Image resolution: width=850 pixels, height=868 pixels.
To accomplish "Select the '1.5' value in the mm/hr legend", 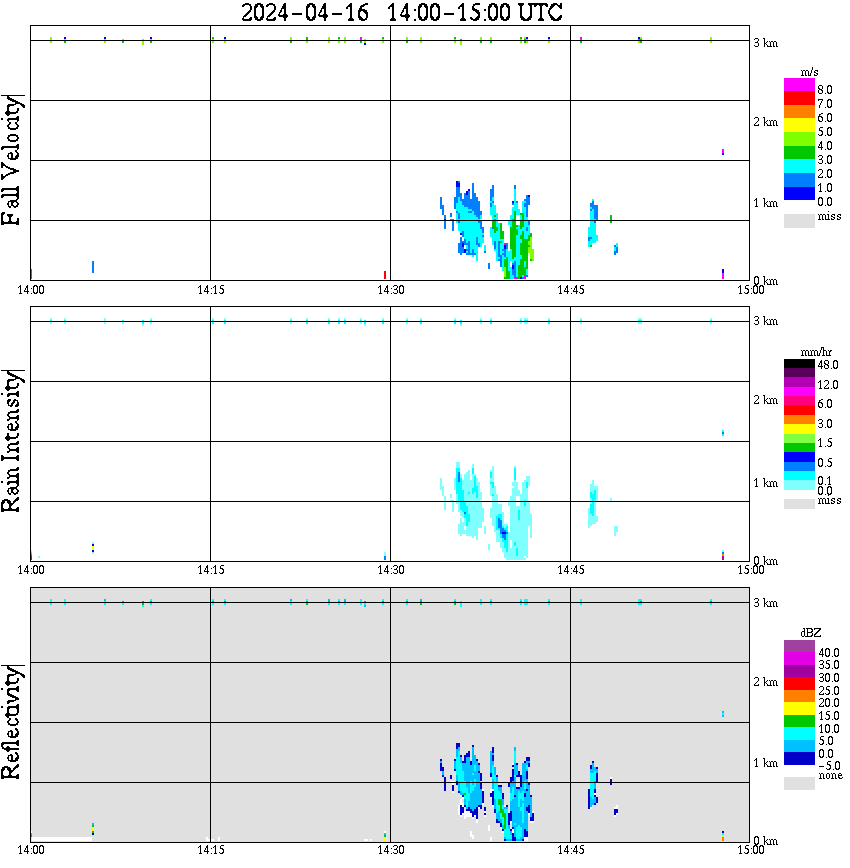I will (x=825, y=443).
